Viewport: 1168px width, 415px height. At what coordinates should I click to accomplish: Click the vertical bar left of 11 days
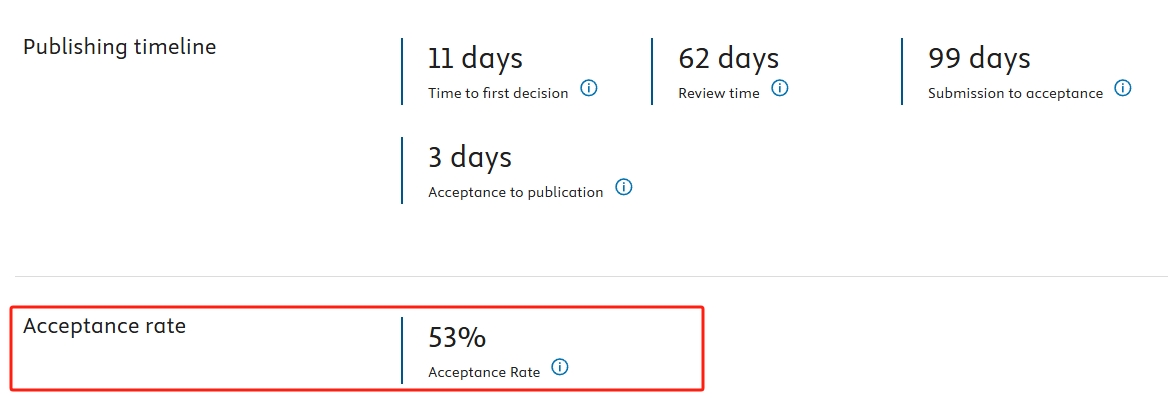402,72
